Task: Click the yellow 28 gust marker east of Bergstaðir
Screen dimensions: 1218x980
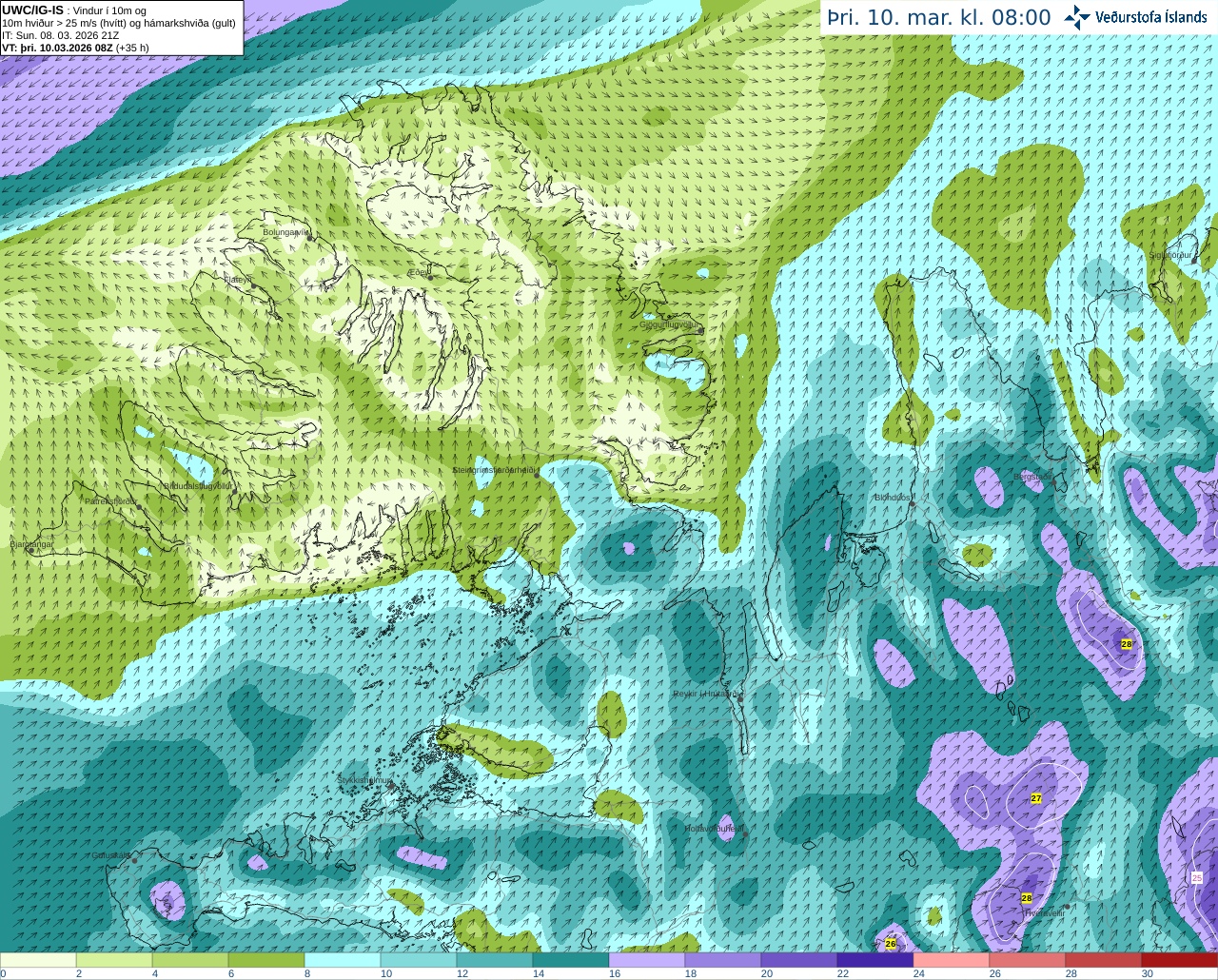Action: coord(1127,644)
